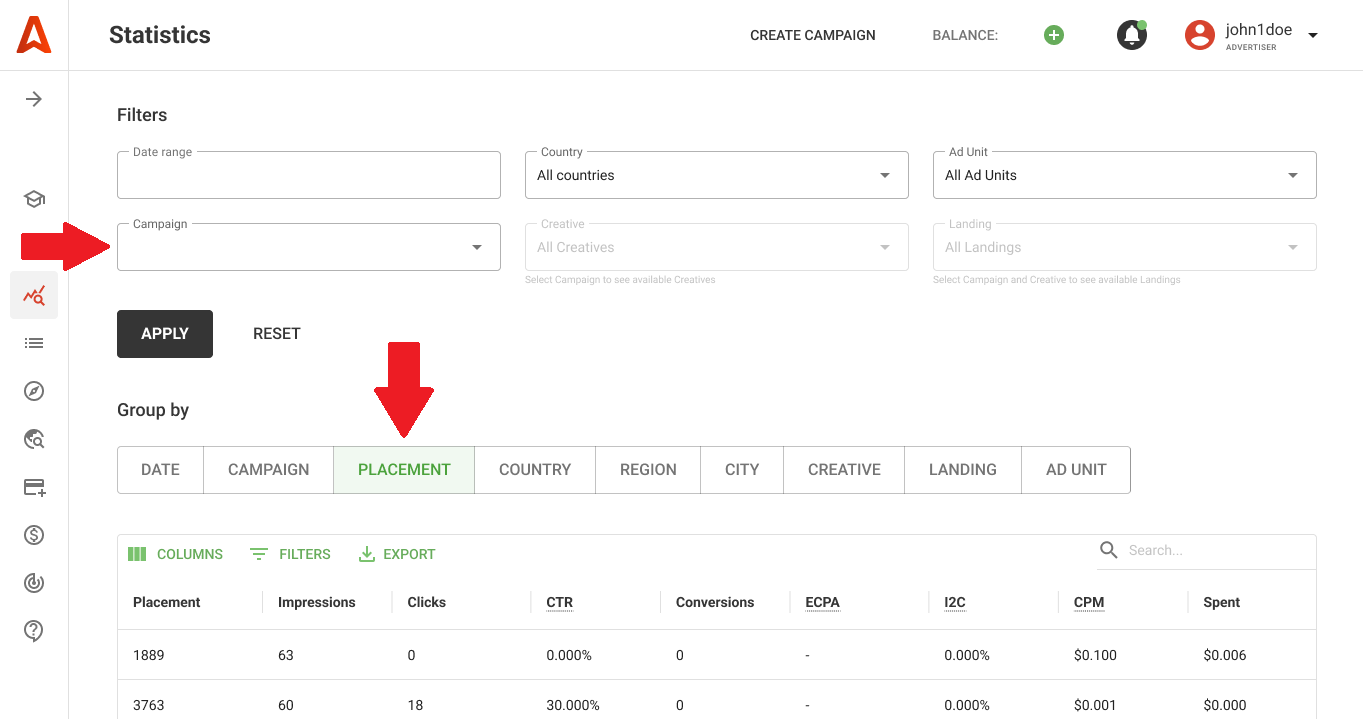Image resolution: width=1363 pixels, height=719 pixels.
Task: Expand the john1doe account menu
Action: tap(1312, 36)
